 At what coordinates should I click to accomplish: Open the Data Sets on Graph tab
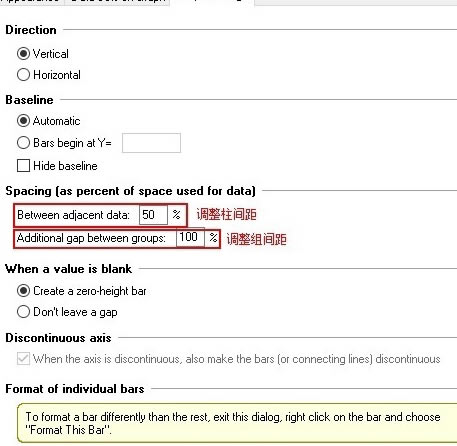117,2
